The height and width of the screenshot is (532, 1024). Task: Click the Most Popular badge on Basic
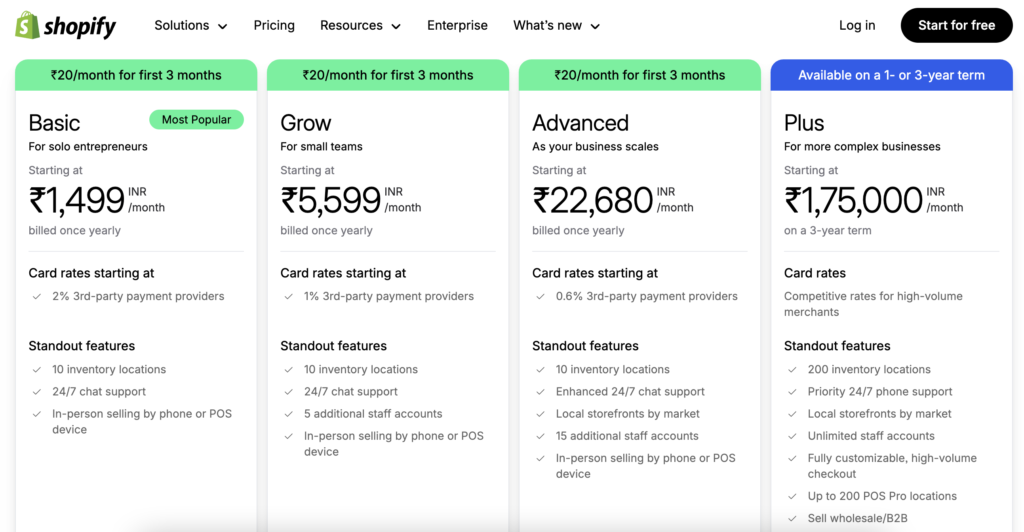[x=196, y=120]
